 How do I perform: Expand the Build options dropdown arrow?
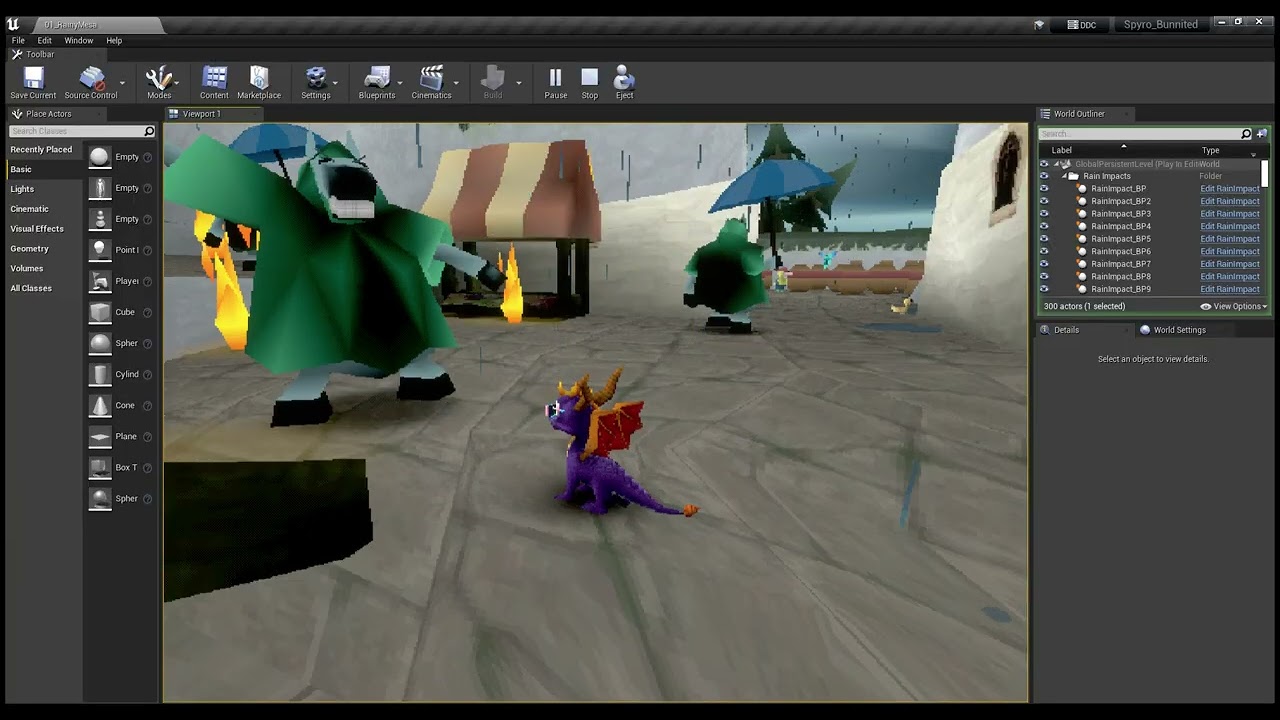[518, 83]
